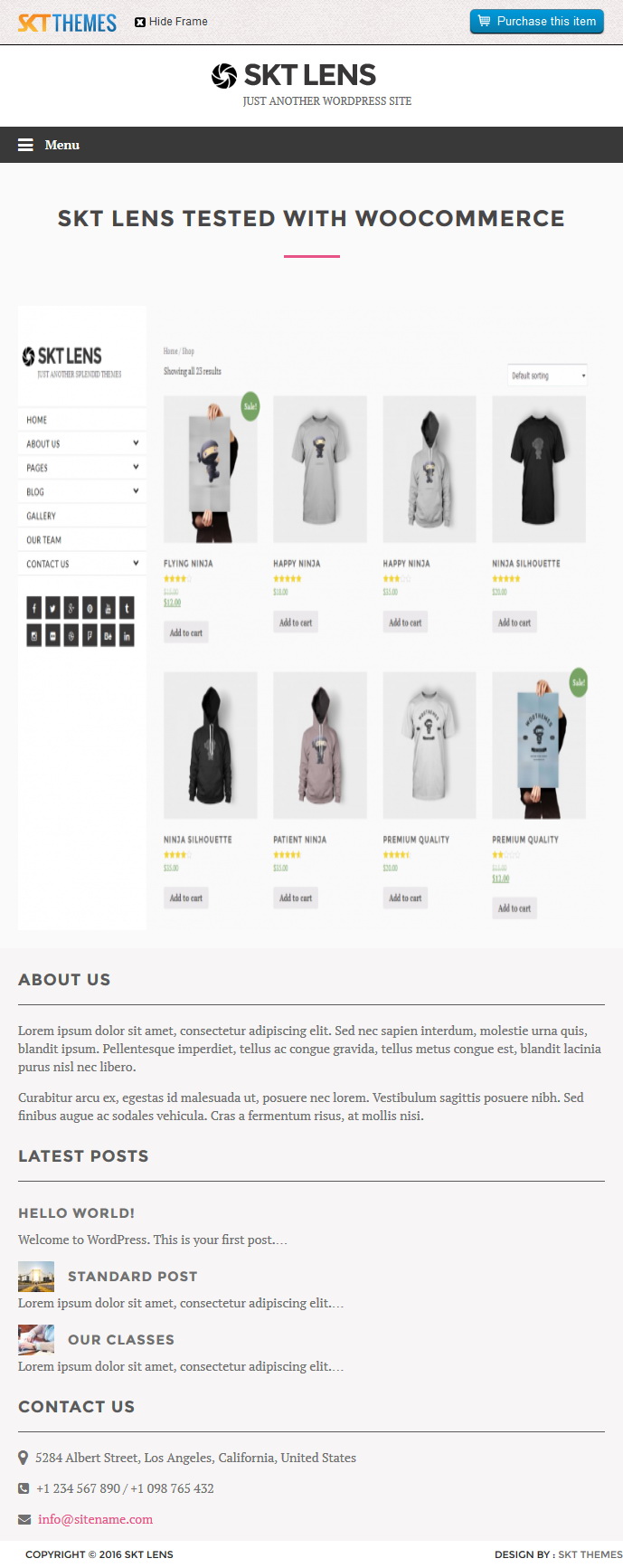Click the LinkedIn icon in the sidebar

point(127,636)
